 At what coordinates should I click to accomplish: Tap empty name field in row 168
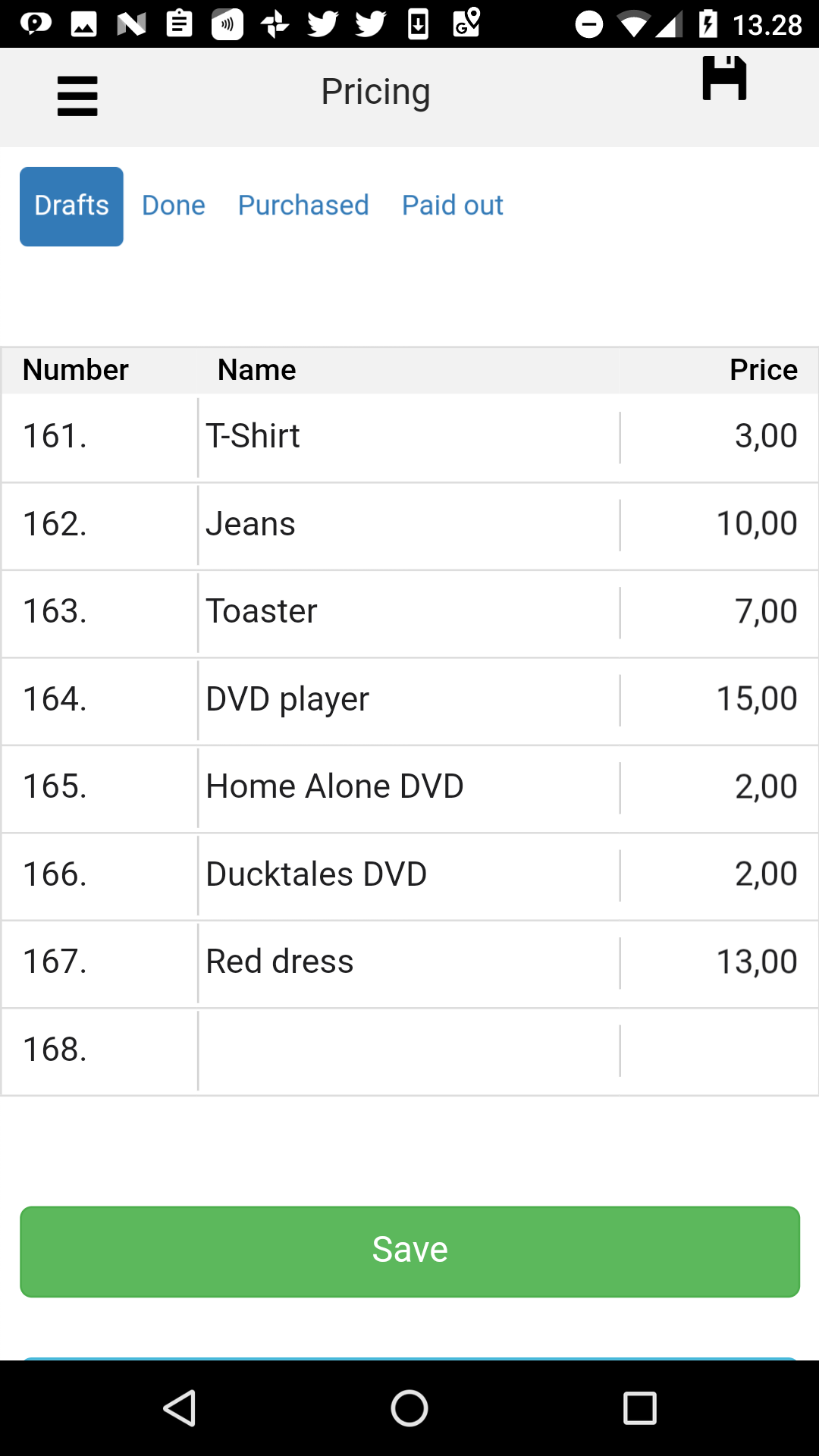(408, 1050)
